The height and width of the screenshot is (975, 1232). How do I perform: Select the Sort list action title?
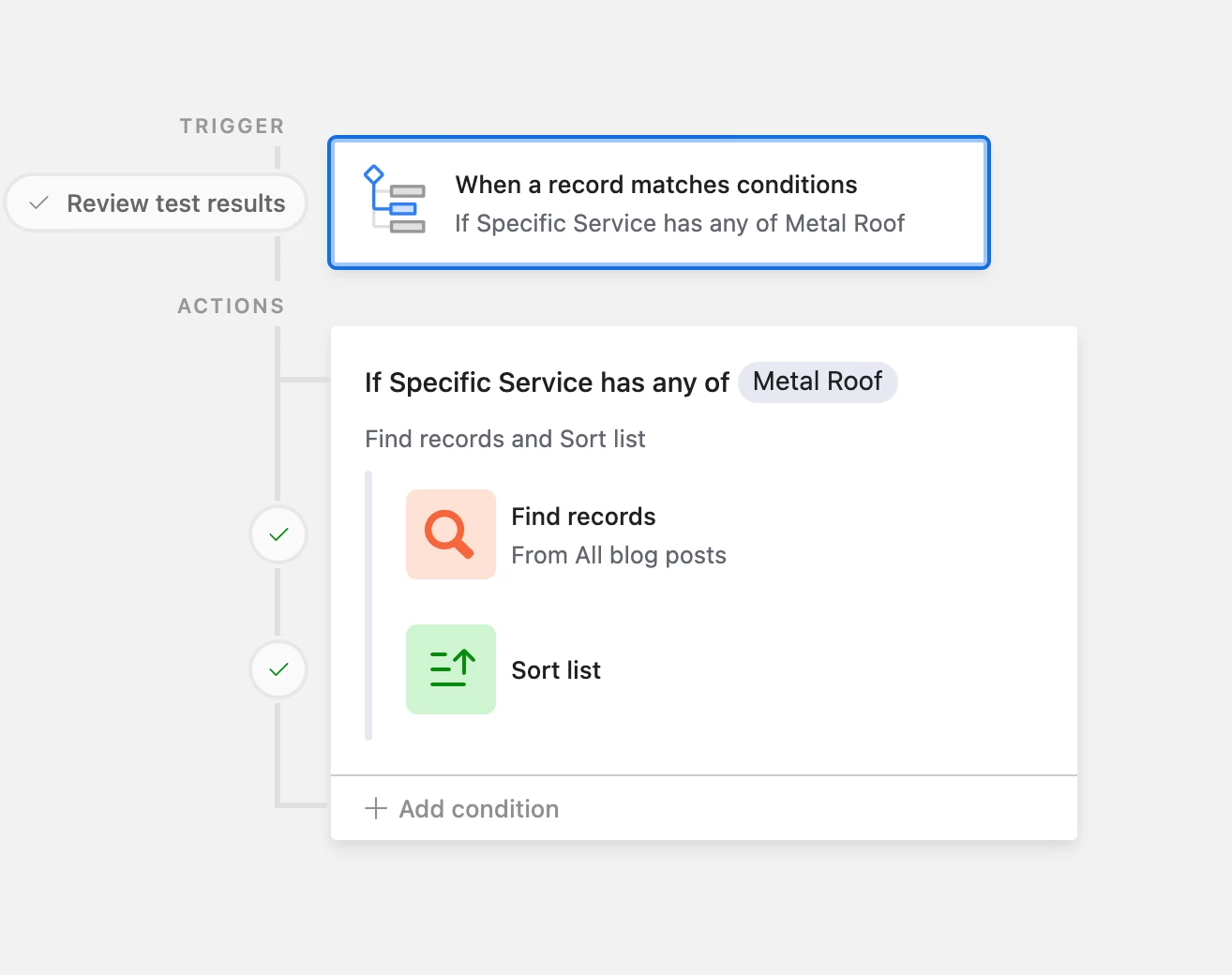click(556, 670)
